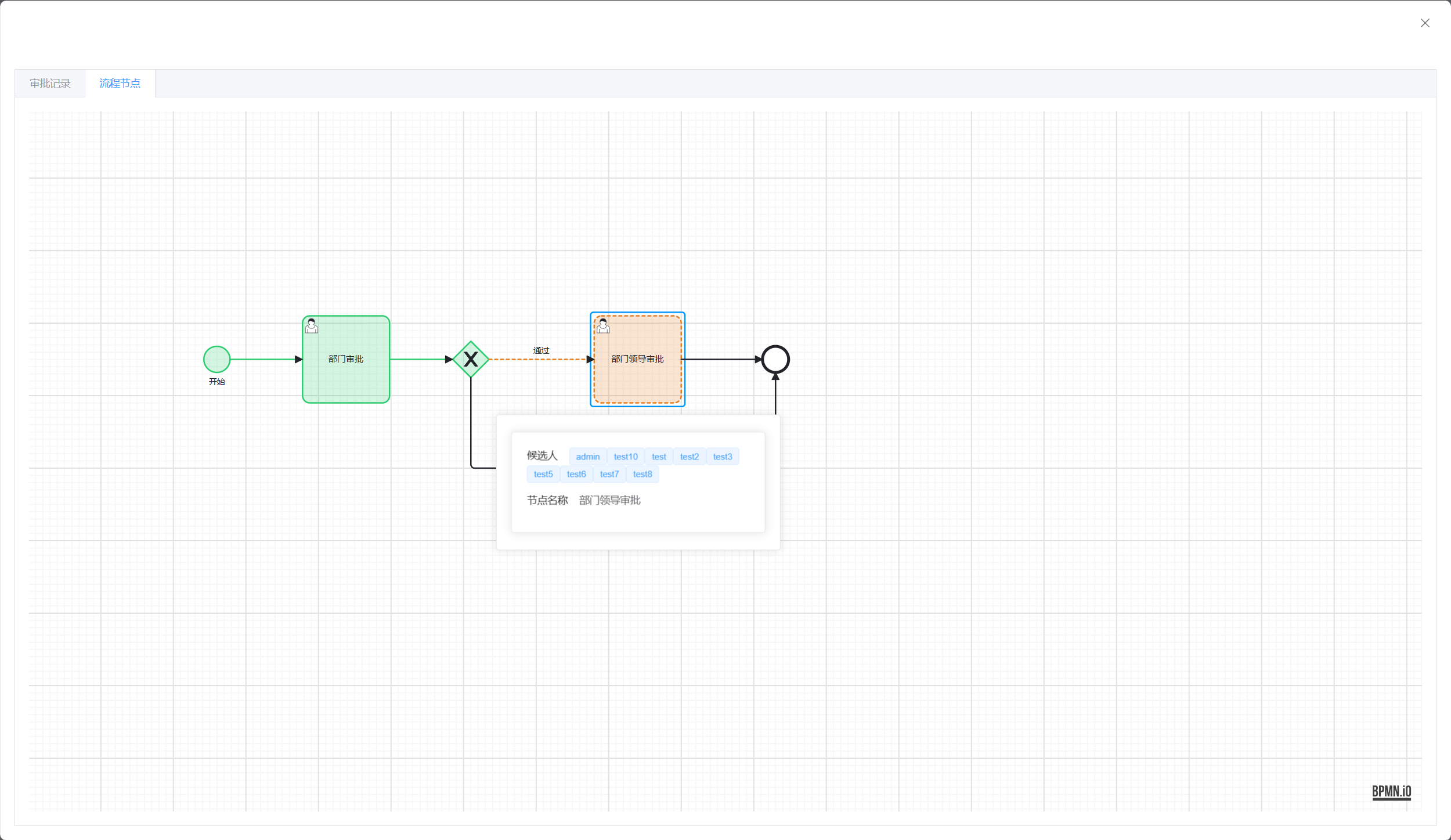The width and height of the screenshot is (1451, 840).
Task: Close the dialog with the X button
Action: click(x=1425, y=23)
